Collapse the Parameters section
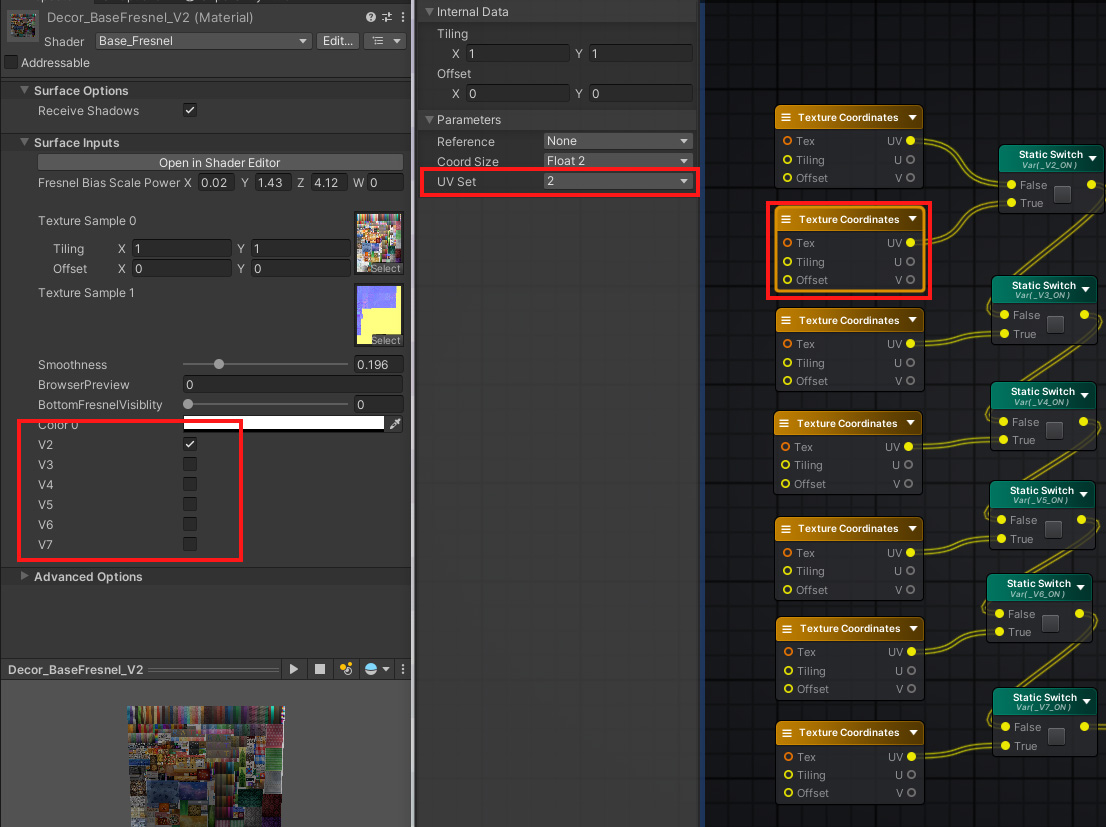The height and width of the screenshot is (827, 1106). pyautogui.click(x=429, y=120)
